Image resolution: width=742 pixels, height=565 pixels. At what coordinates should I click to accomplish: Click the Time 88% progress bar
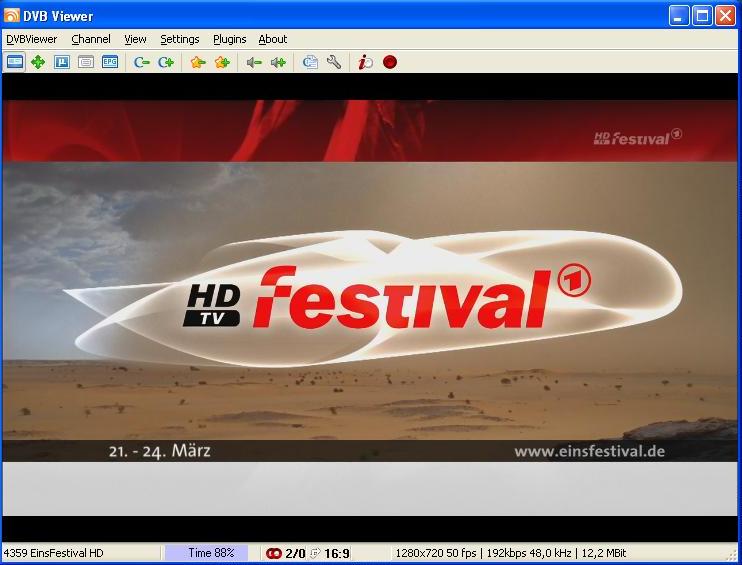(207, 553)
